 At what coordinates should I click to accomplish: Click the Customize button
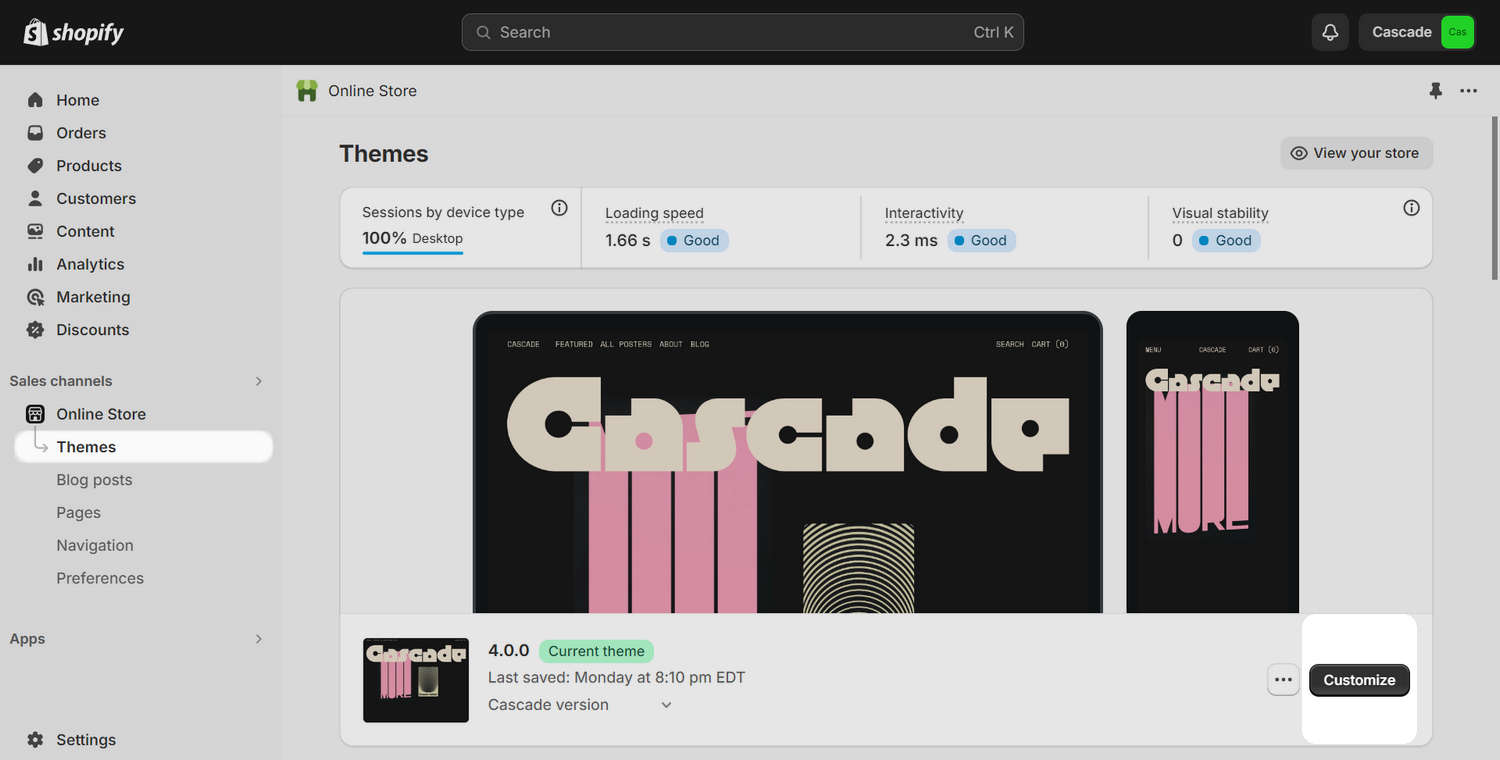(1359, 680)
